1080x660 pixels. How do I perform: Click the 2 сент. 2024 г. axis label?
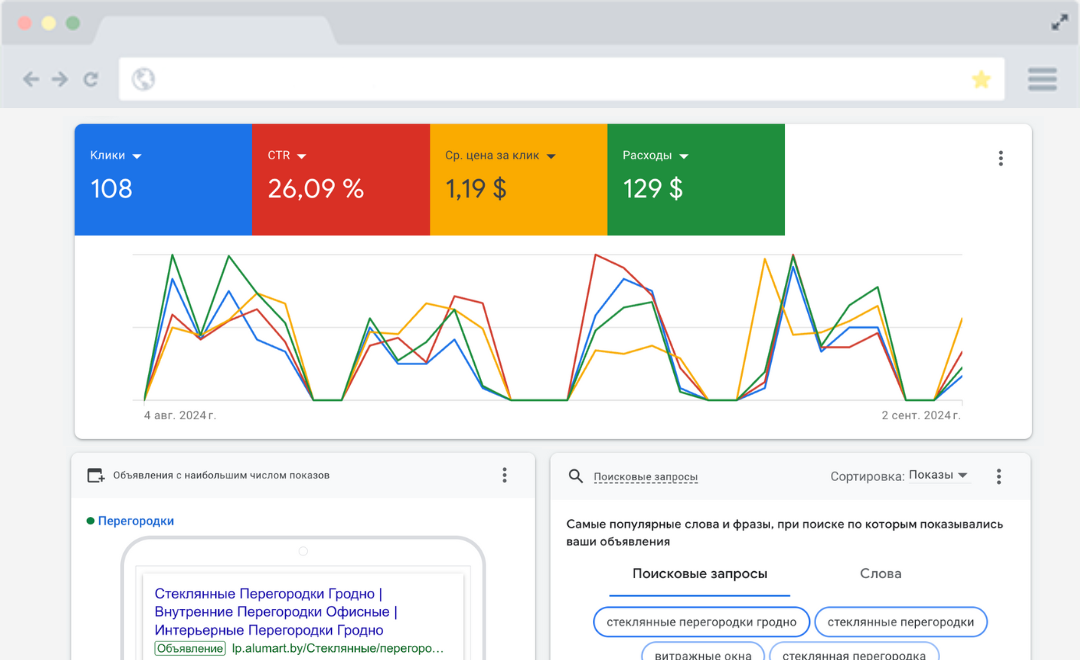point(921,415)
